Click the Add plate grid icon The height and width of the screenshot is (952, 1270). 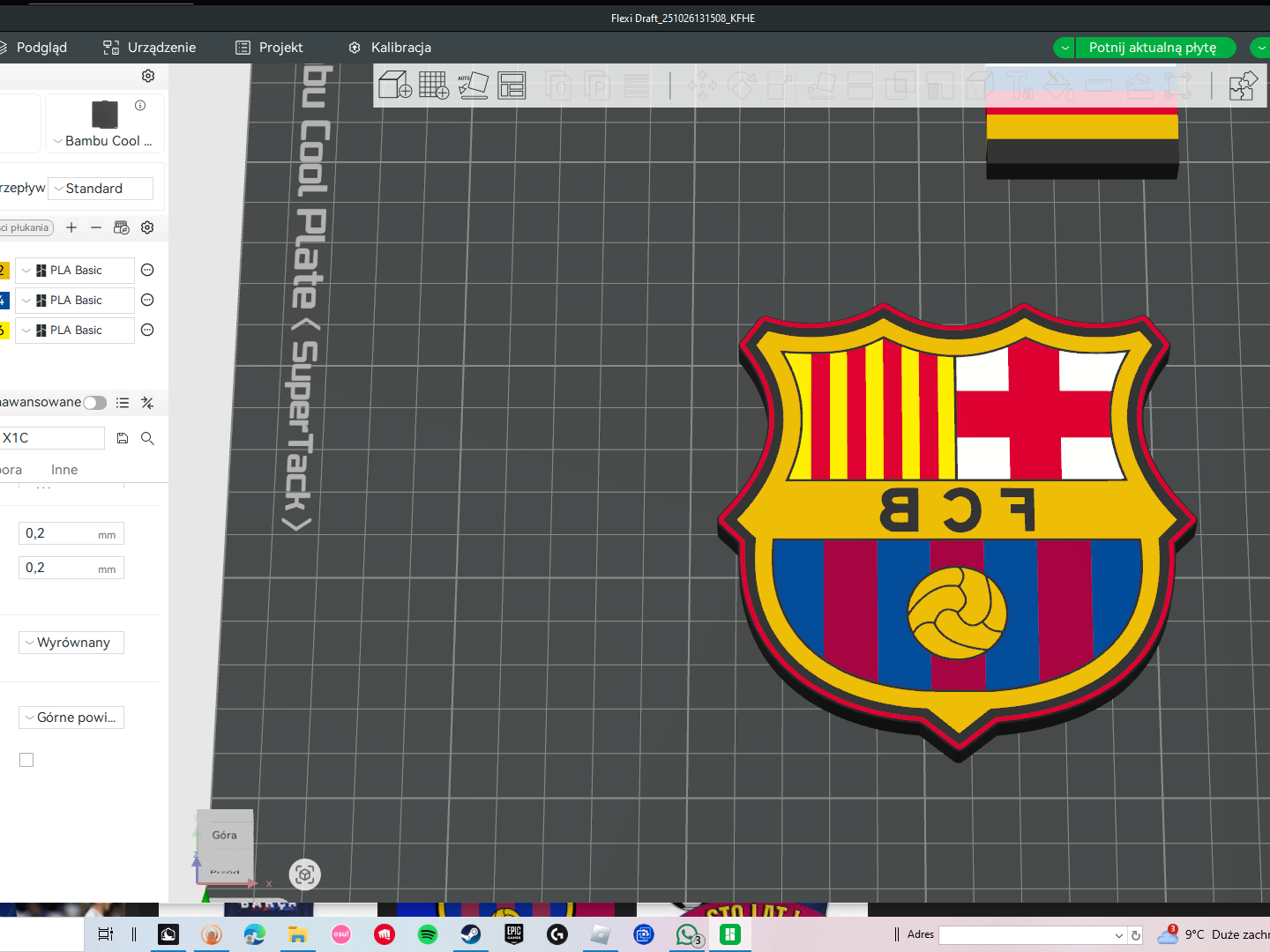(434, 86)
